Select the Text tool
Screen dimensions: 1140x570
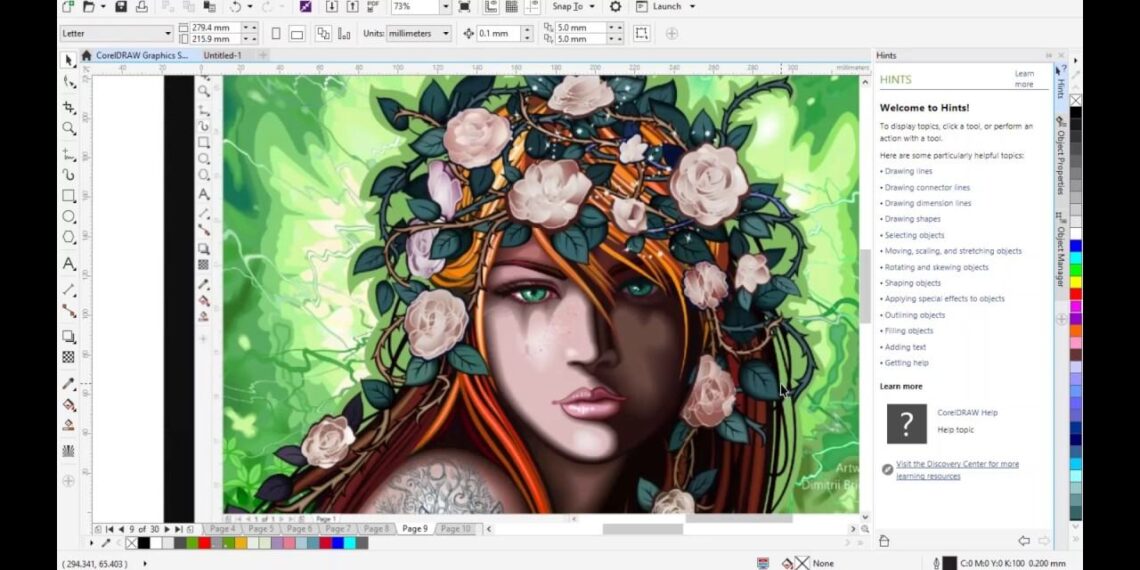(69, 263)
